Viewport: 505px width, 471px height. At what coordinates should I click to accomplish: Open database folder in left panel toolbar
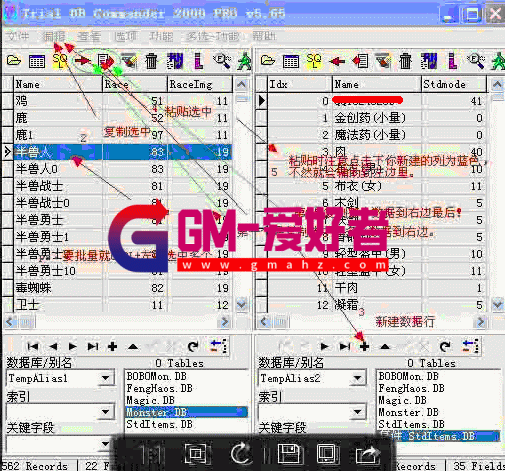click(14, 61)
